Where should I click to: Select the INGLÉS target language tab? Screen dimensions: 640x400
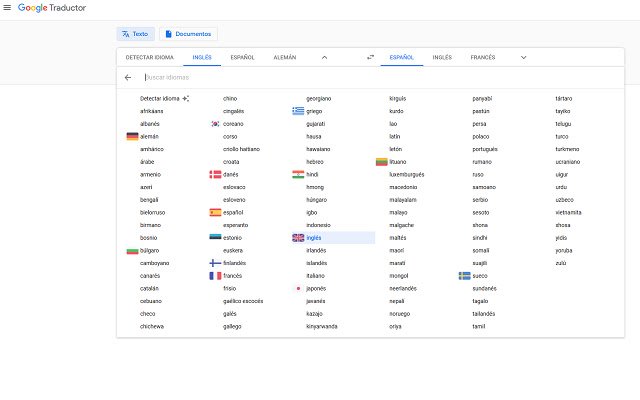tap(442, 57)
